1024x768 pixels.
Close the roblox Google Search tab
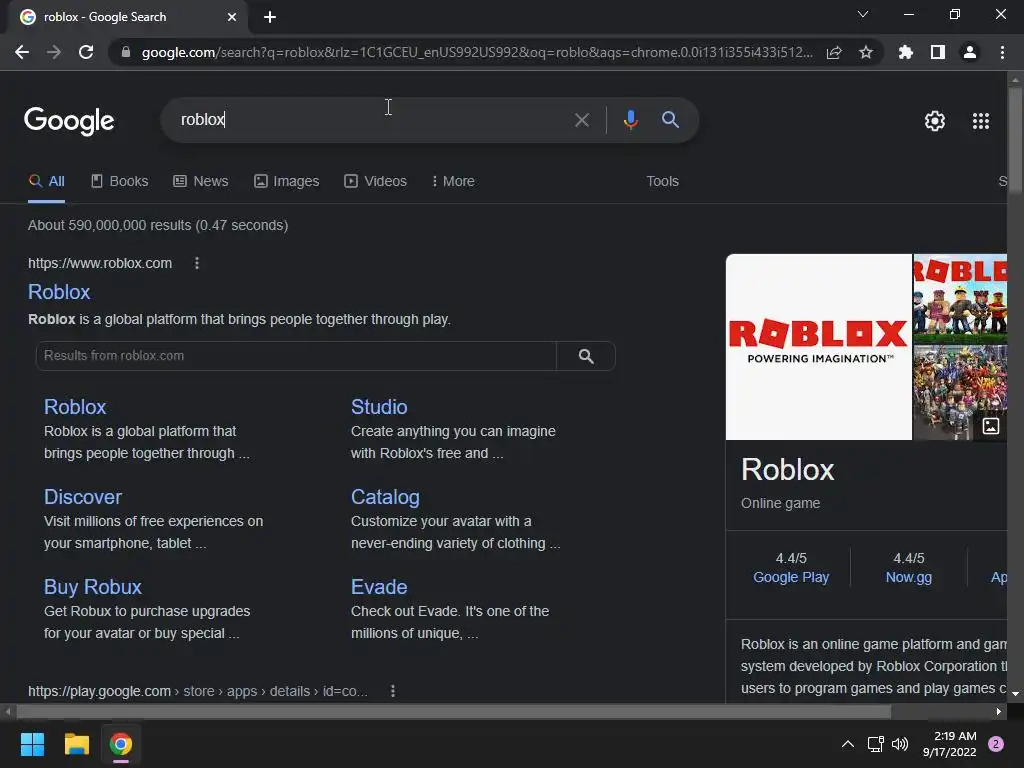(232, 17)
